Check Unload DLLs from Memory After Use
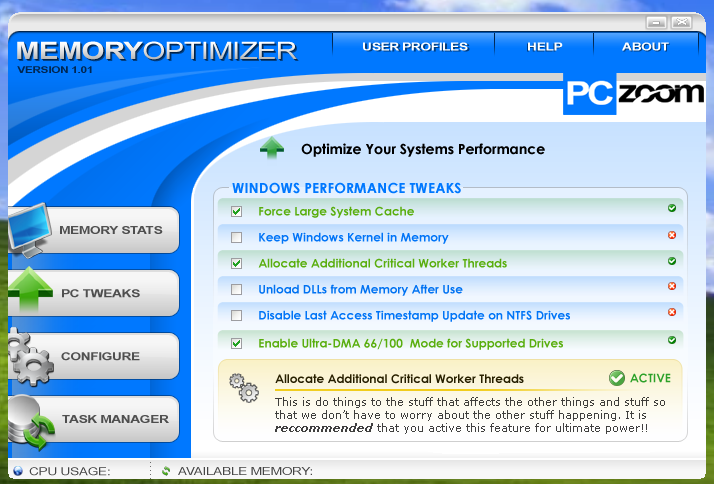The image size is (714, 484). 236,289
